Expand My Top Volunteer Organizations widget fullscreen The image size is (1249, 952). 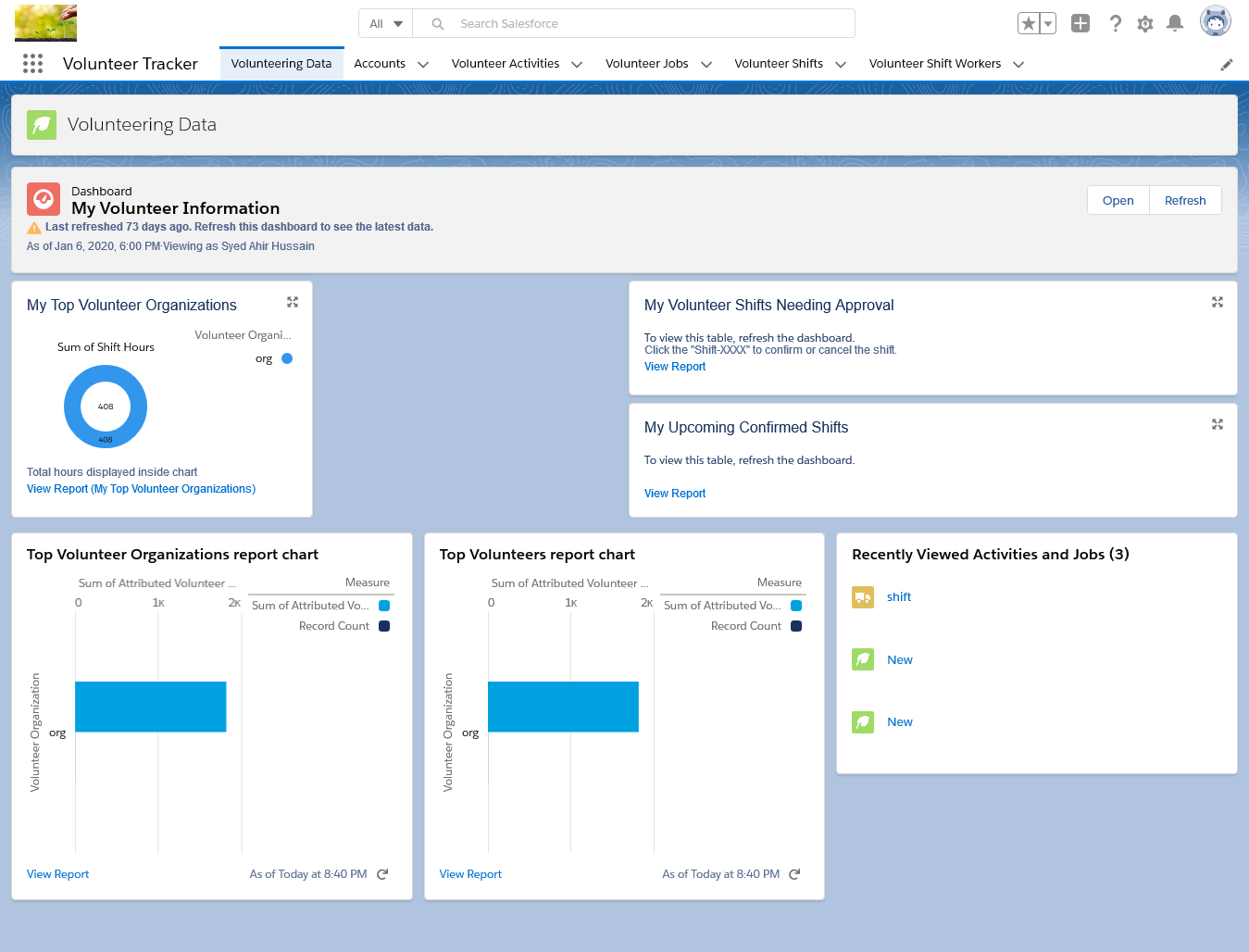pyautogui.click(x=293, y=302)
